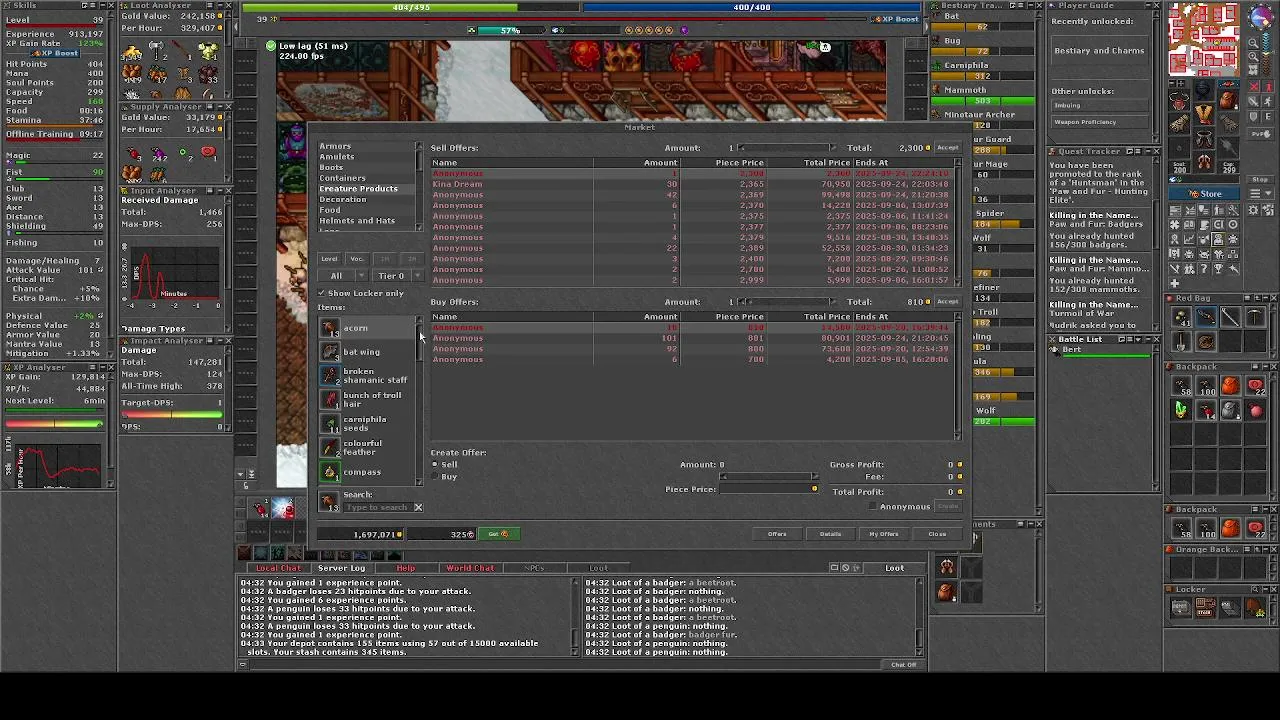
Task: Open the Tier 0 dropdown
Action: (397, 276)
